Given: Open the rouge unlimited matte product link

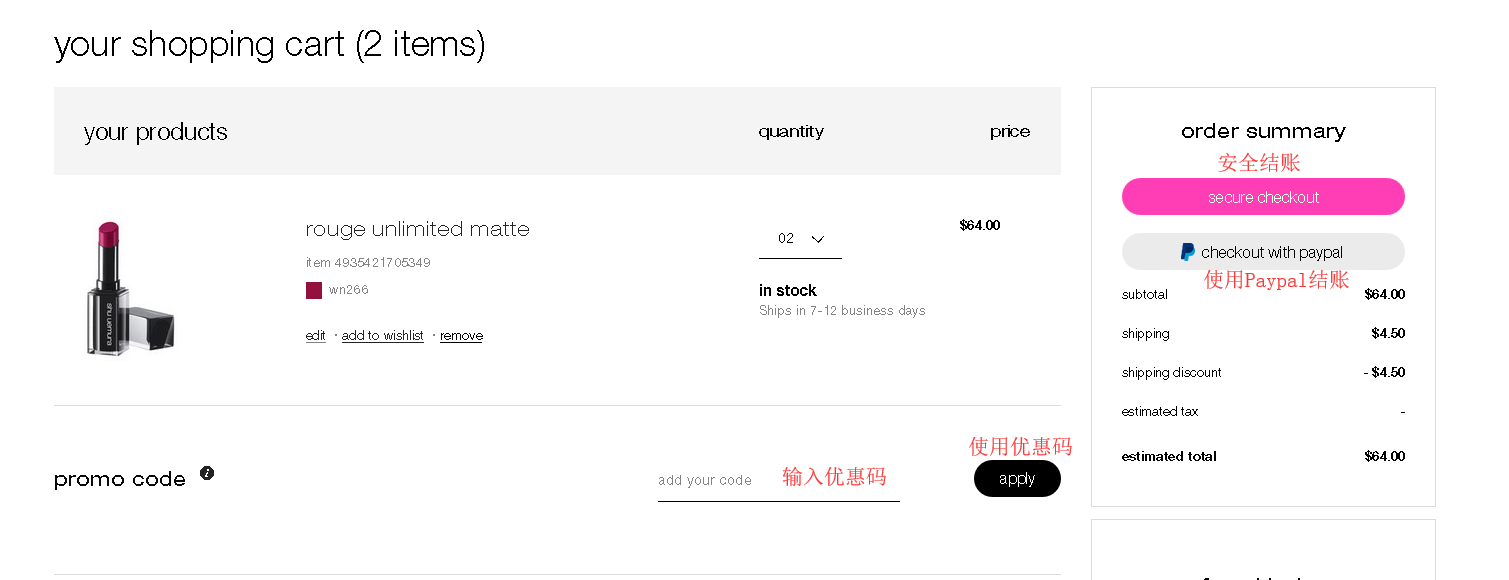Looking at the screenshot, I should click(x=417, y=229).
